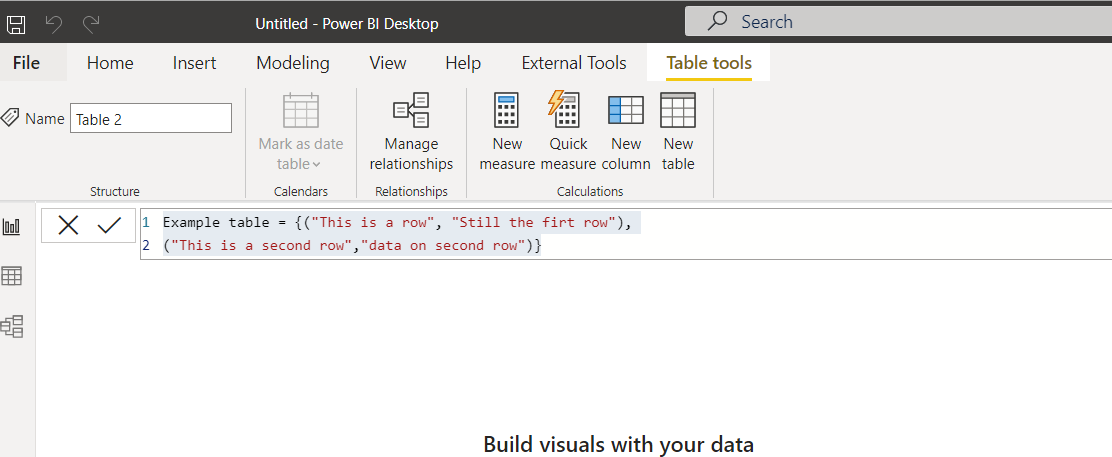Click "Still the firt row" string in formula
1112x457 pixels.
(534, 222)
